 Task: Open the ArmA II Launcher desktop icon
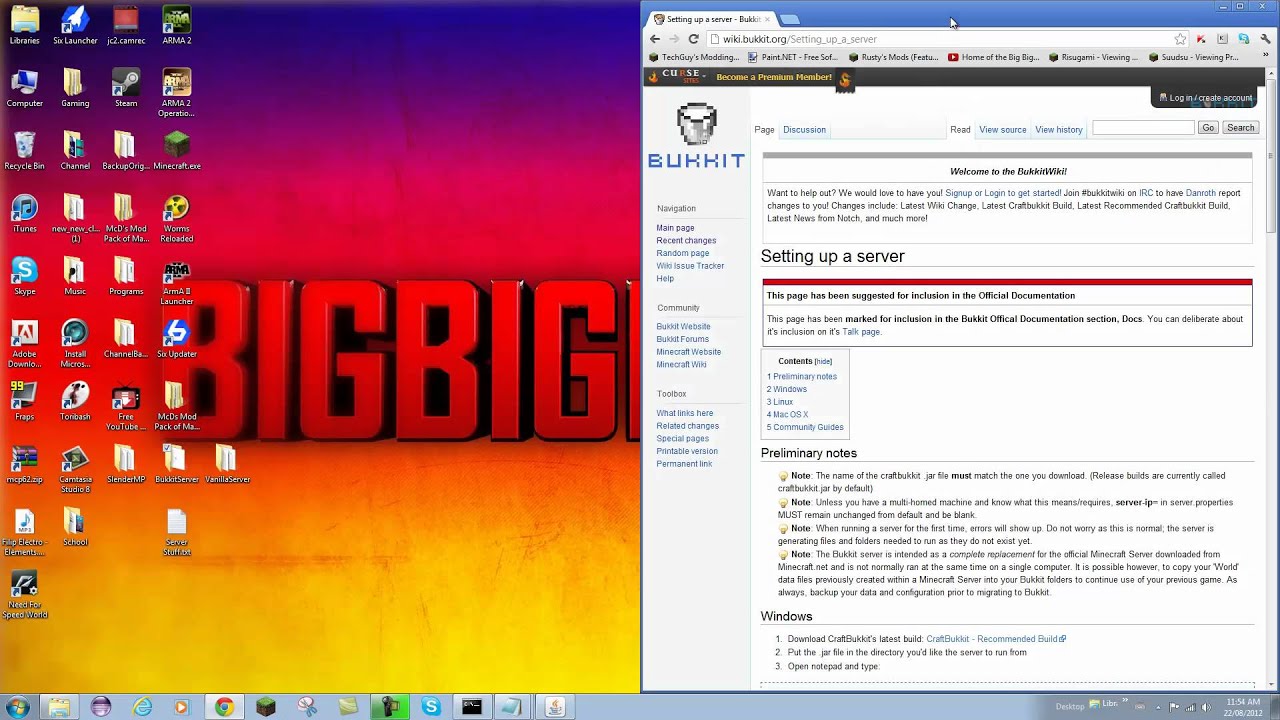tap(176, 282)
